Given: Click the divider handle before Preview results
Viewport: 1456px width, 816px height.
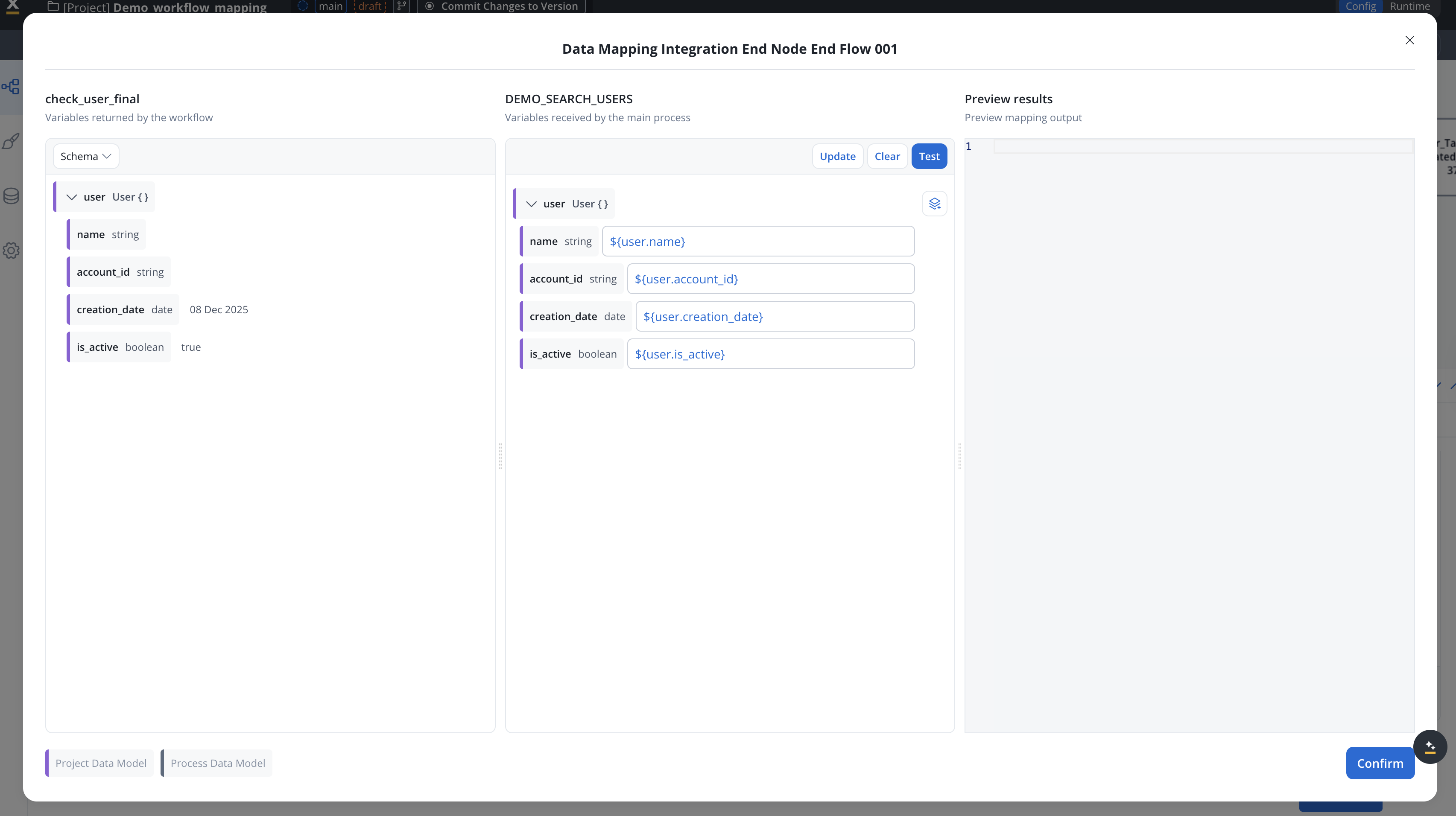Looking at the screenshot, I should pyautogui.click(x=959, y=456).
